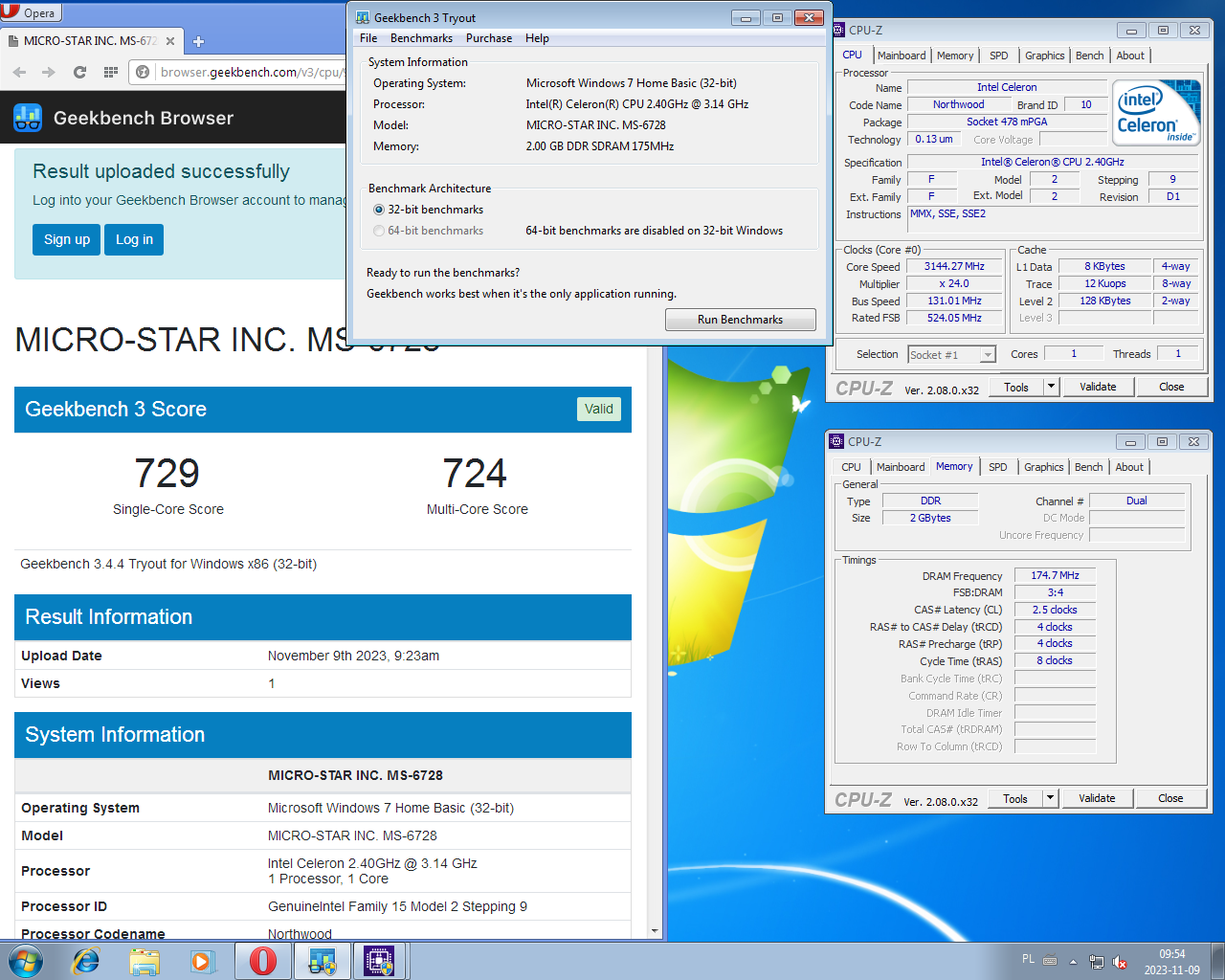
Task: Reload the Geekbench Browser page
Action: tap(80, 72)
